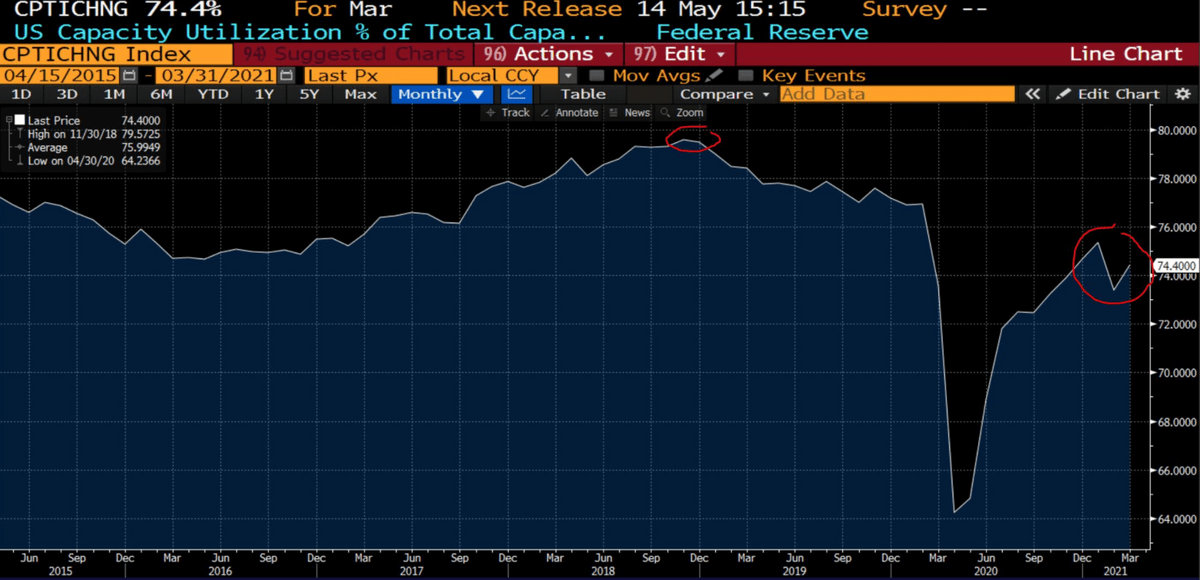Click the start date field 04/15/2015
1200x580 pixels.
61,75
